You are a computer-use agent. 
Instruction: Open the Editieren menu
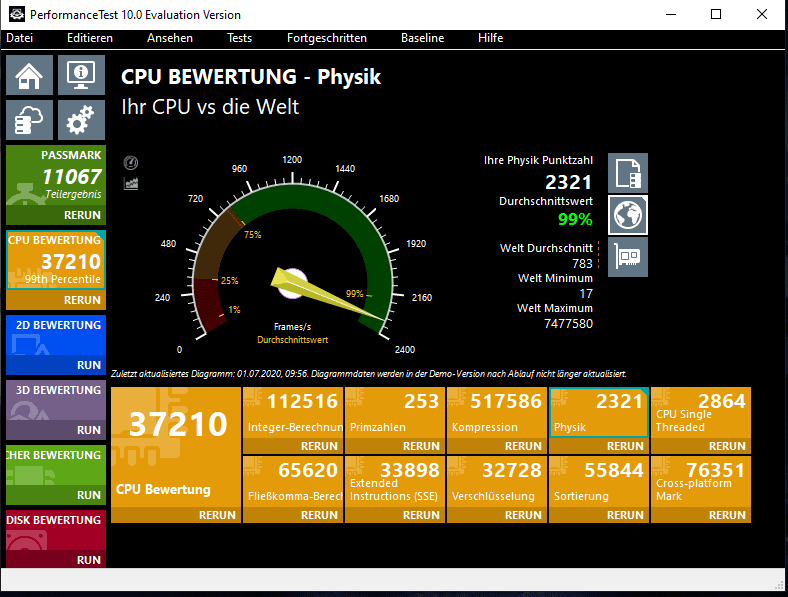[x=90, y=38]
